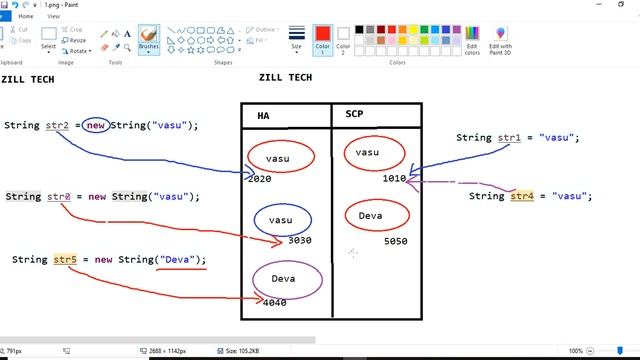
Task: Choose the Down arrow shape
Action: (x=171, y=50)
